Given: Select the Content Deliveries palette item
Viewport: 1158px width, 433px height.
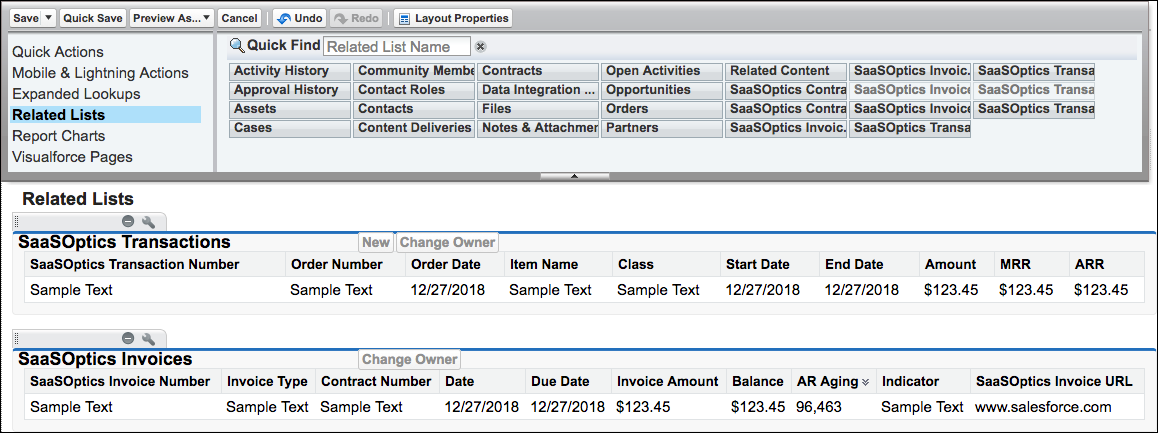Looking at the screenshot, I should pyautogui.click(x=414, y=128).
